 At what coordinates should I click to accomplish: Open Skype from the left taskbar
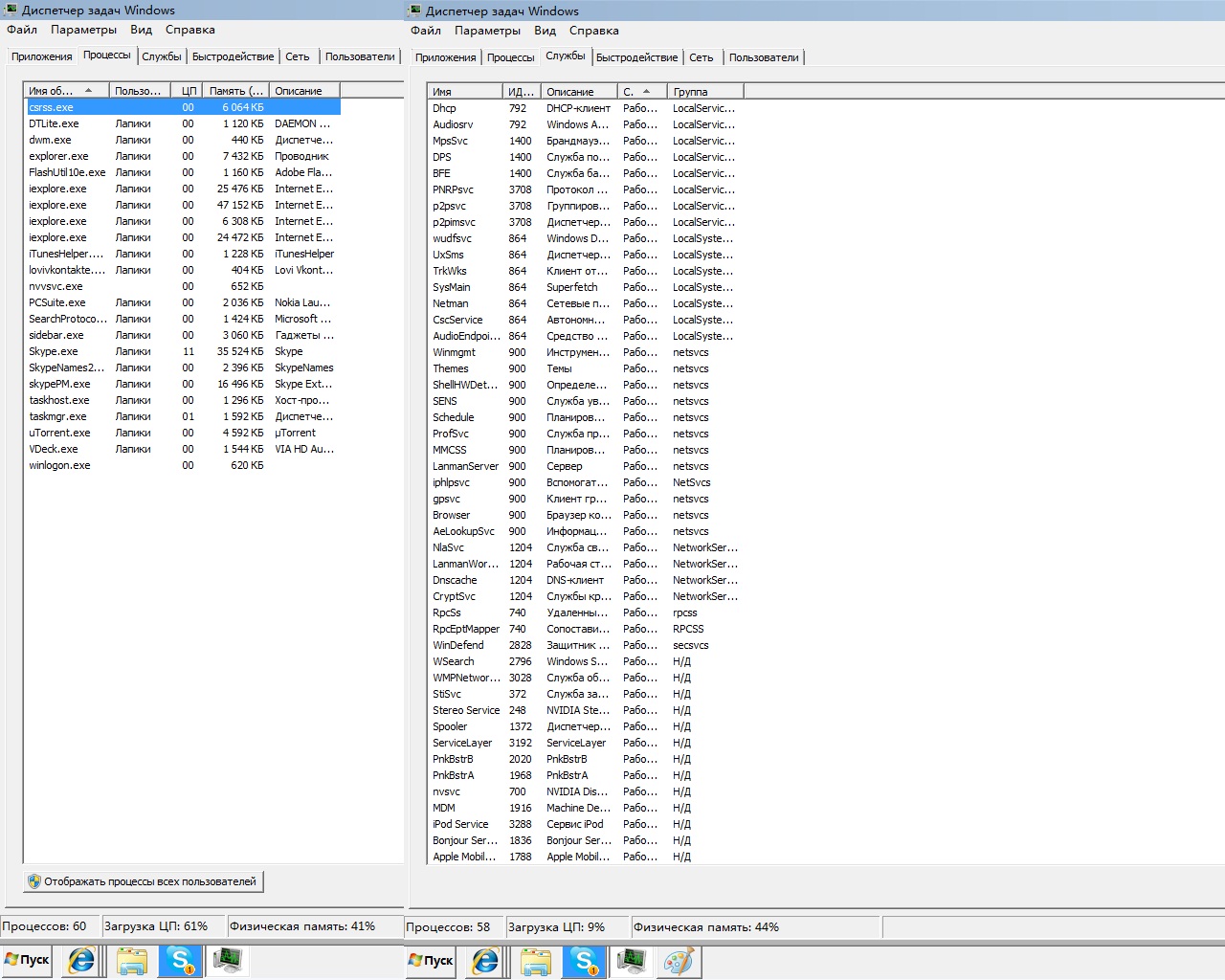tap(181, 960)
